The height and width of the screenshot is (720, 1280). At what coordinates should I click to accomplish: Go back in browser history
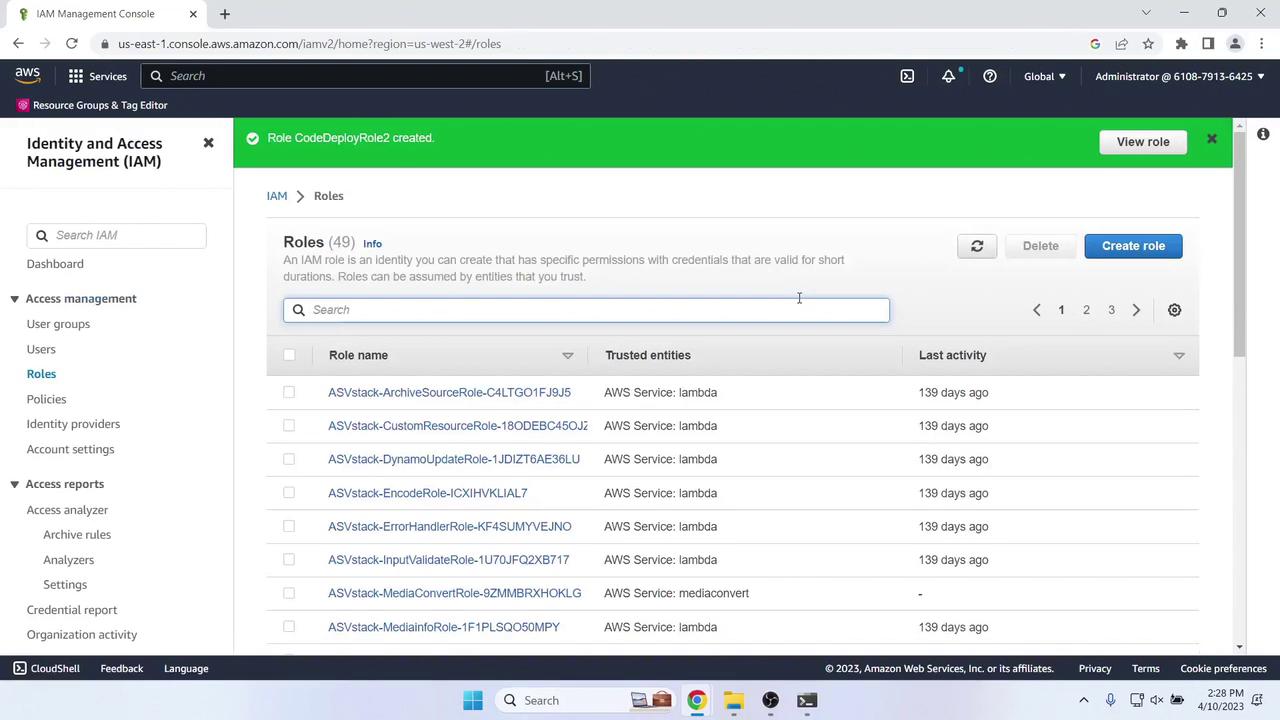[18, 44]
